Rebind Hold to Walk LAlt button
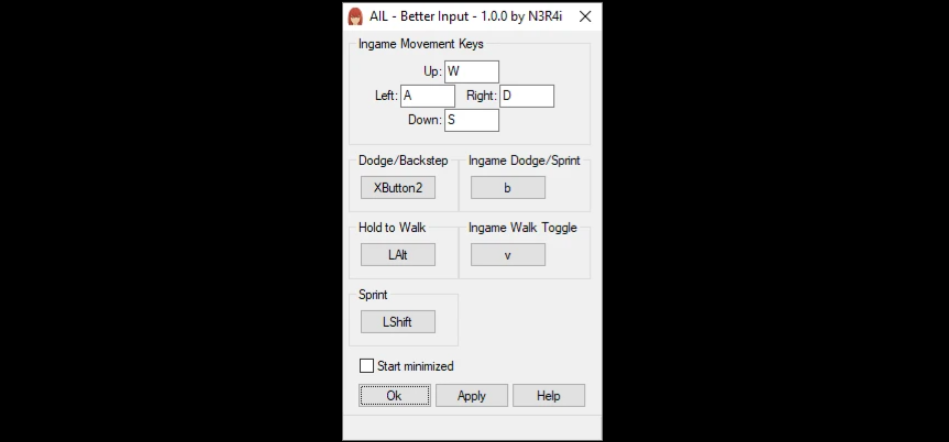Image resolution: width=949 pixels, height=442 pixels. click(398, 255)
